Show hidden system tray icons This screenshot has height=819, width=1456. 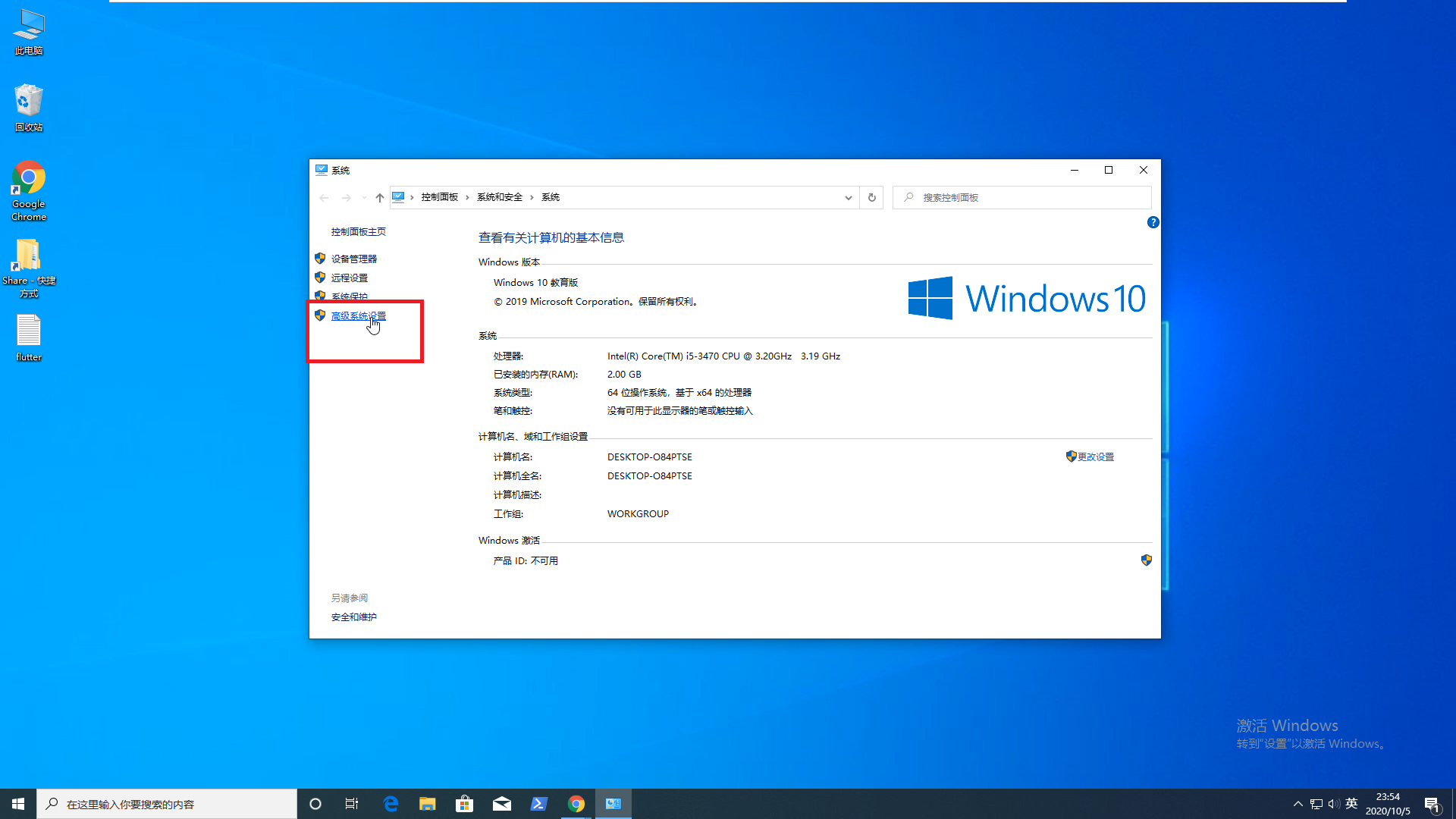click(x=1298, y=804)
